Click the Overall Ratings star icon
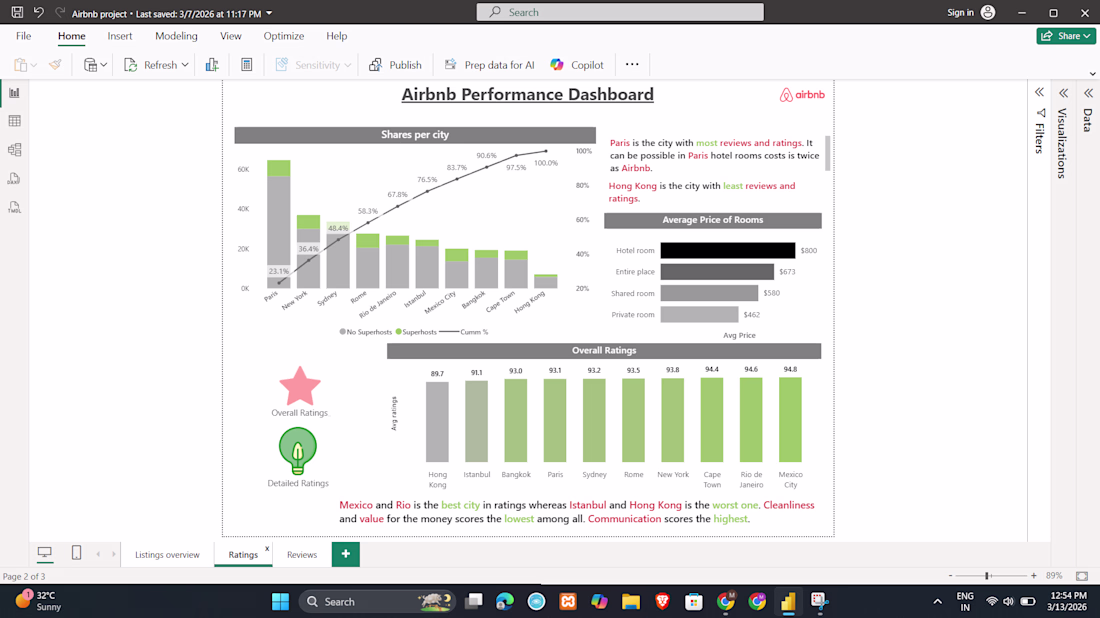The width and height of the screenshot is (1100, 618). (x=300, y=386)
